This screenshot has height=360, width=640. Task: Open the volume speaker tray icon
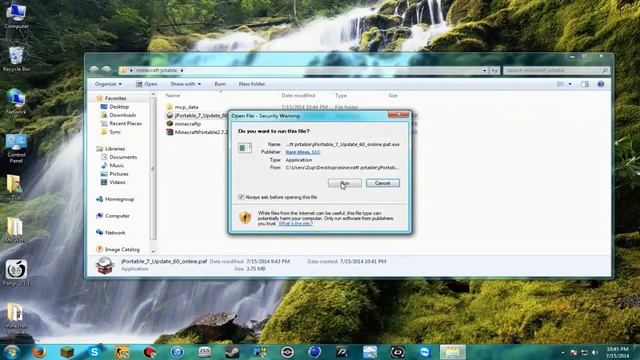coord(595,352)
